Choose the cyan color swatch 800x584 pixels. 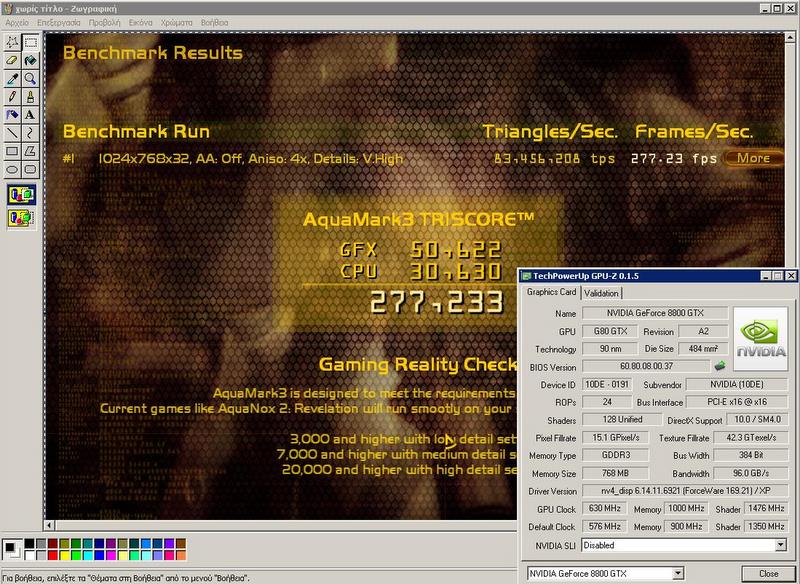88,555
